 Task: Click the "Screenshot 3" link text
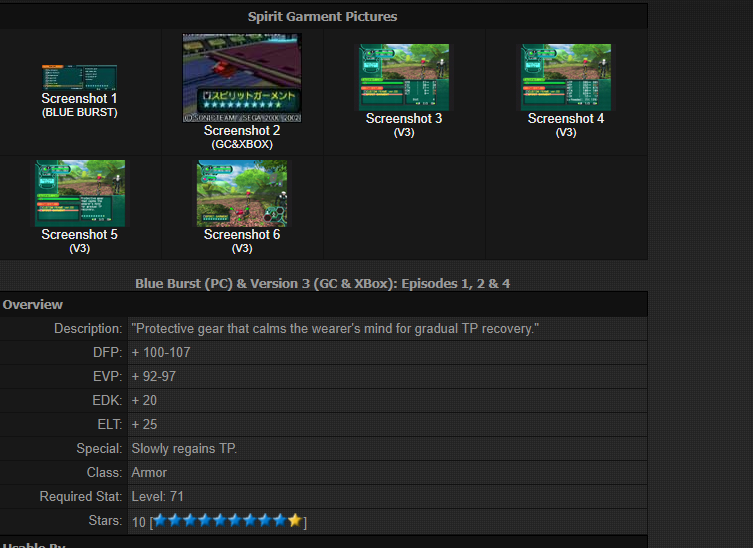point(404,119)
